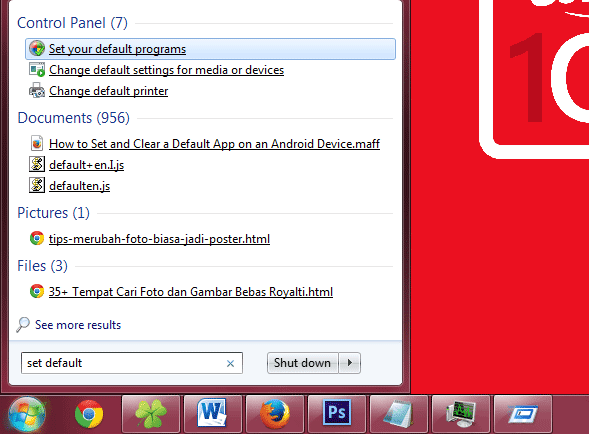
Task: Click See more results
Action: [x=78, y=325]
